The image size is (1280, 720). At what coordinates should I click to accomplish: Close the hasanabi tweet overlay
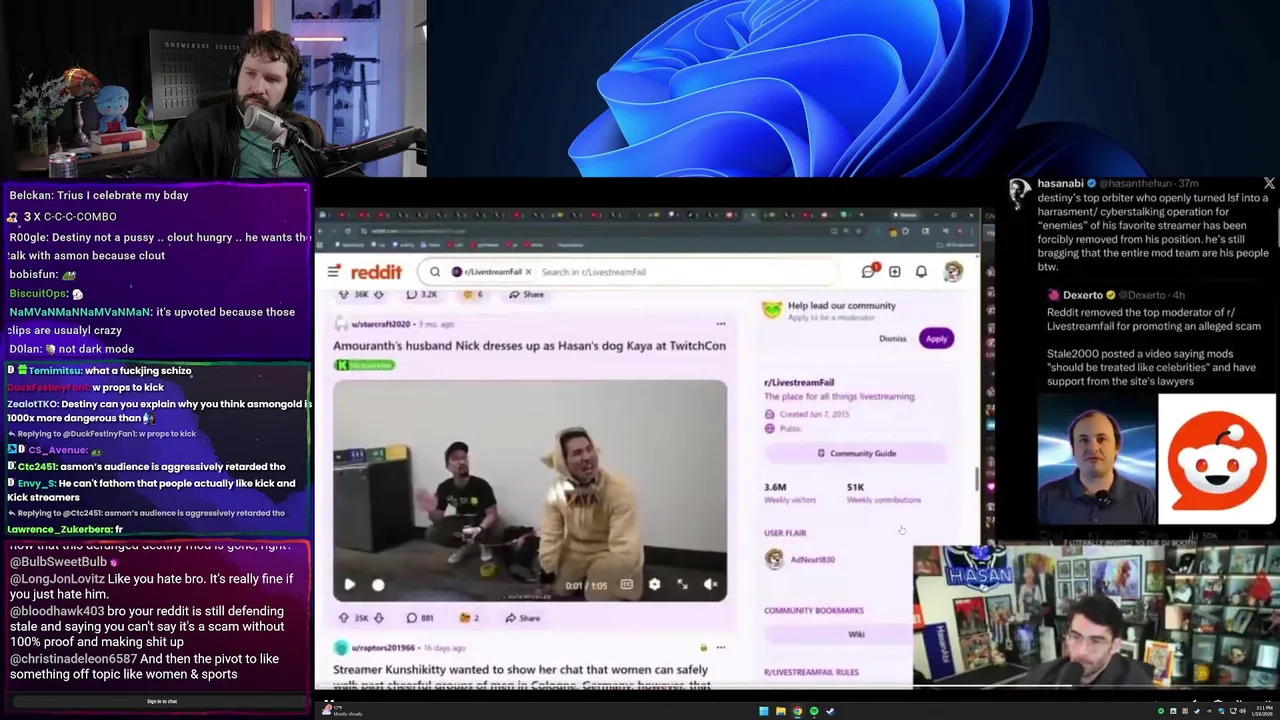[1269, 184]
